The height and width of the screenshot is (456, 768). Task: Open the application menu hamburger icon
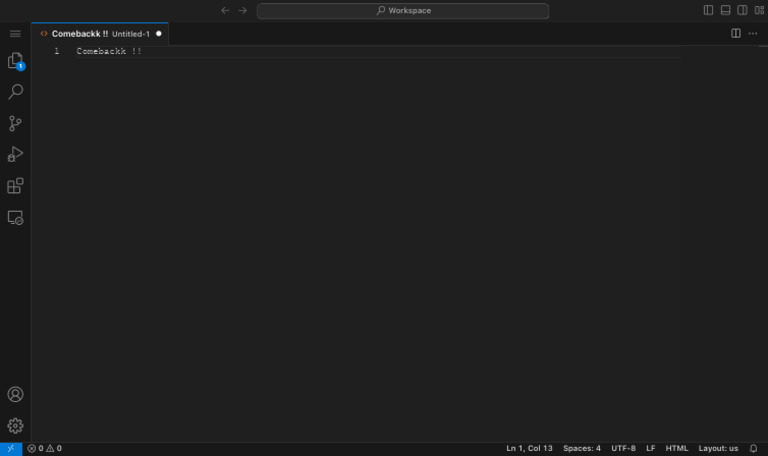[x=15, y=34]
